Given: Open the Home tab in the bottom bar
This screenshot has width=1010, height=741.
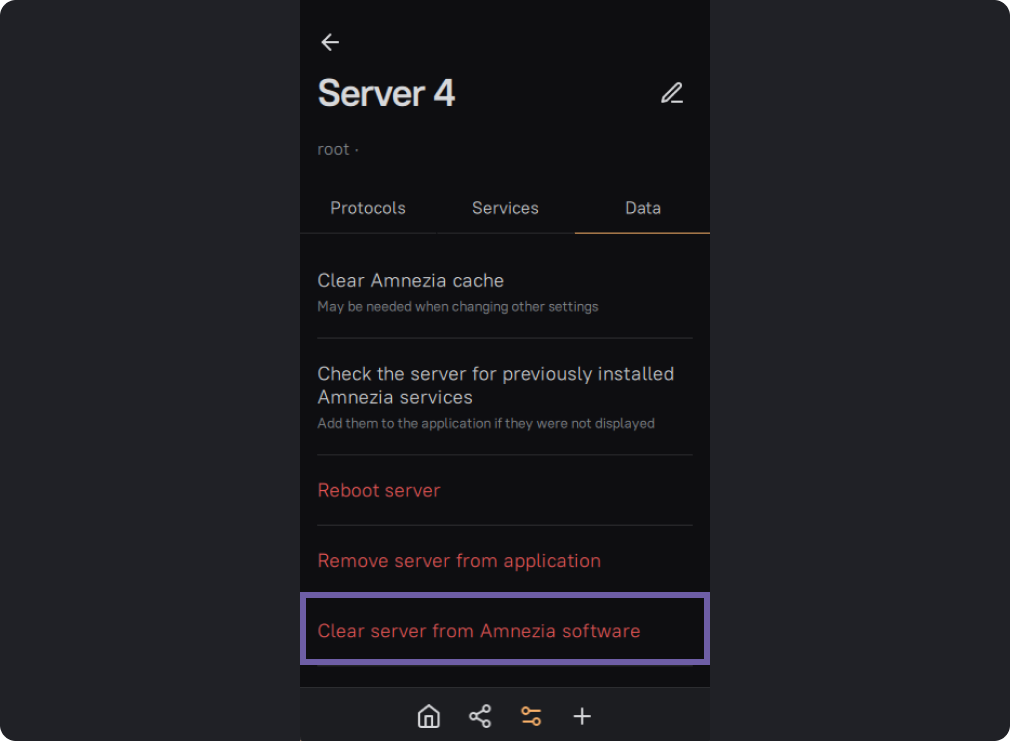Looking at the screenshot, I should (x=428, y=716).
